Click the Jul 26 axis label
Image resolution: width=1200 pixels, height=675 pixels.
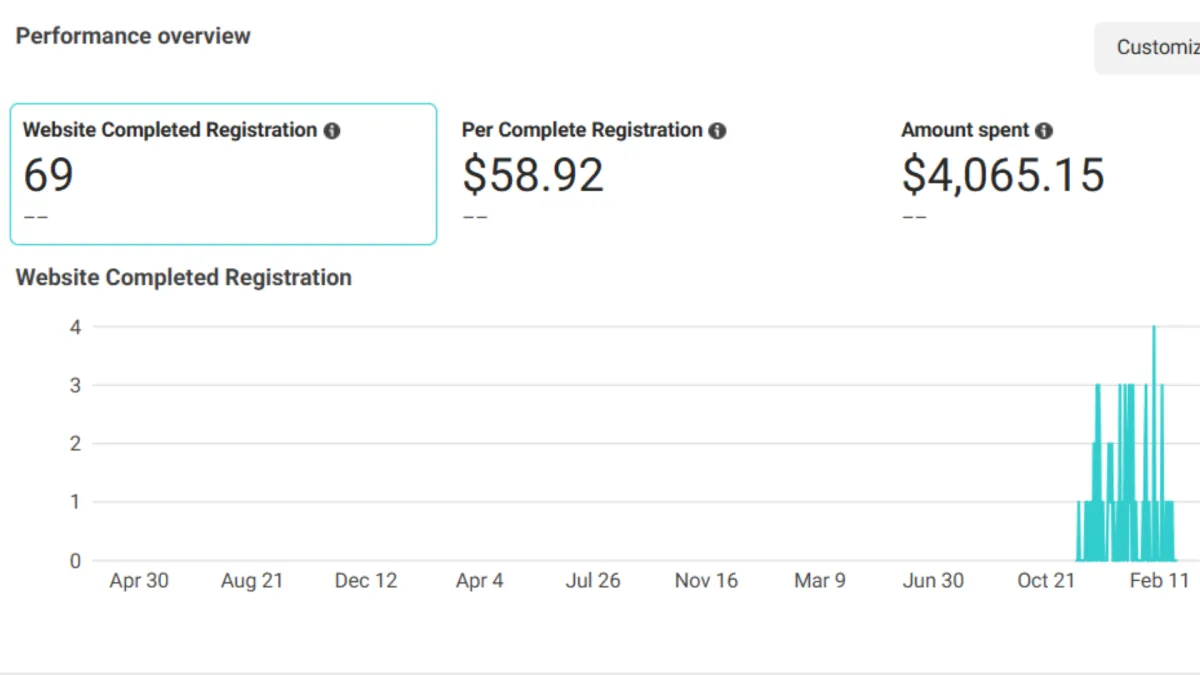pos(593,581)
